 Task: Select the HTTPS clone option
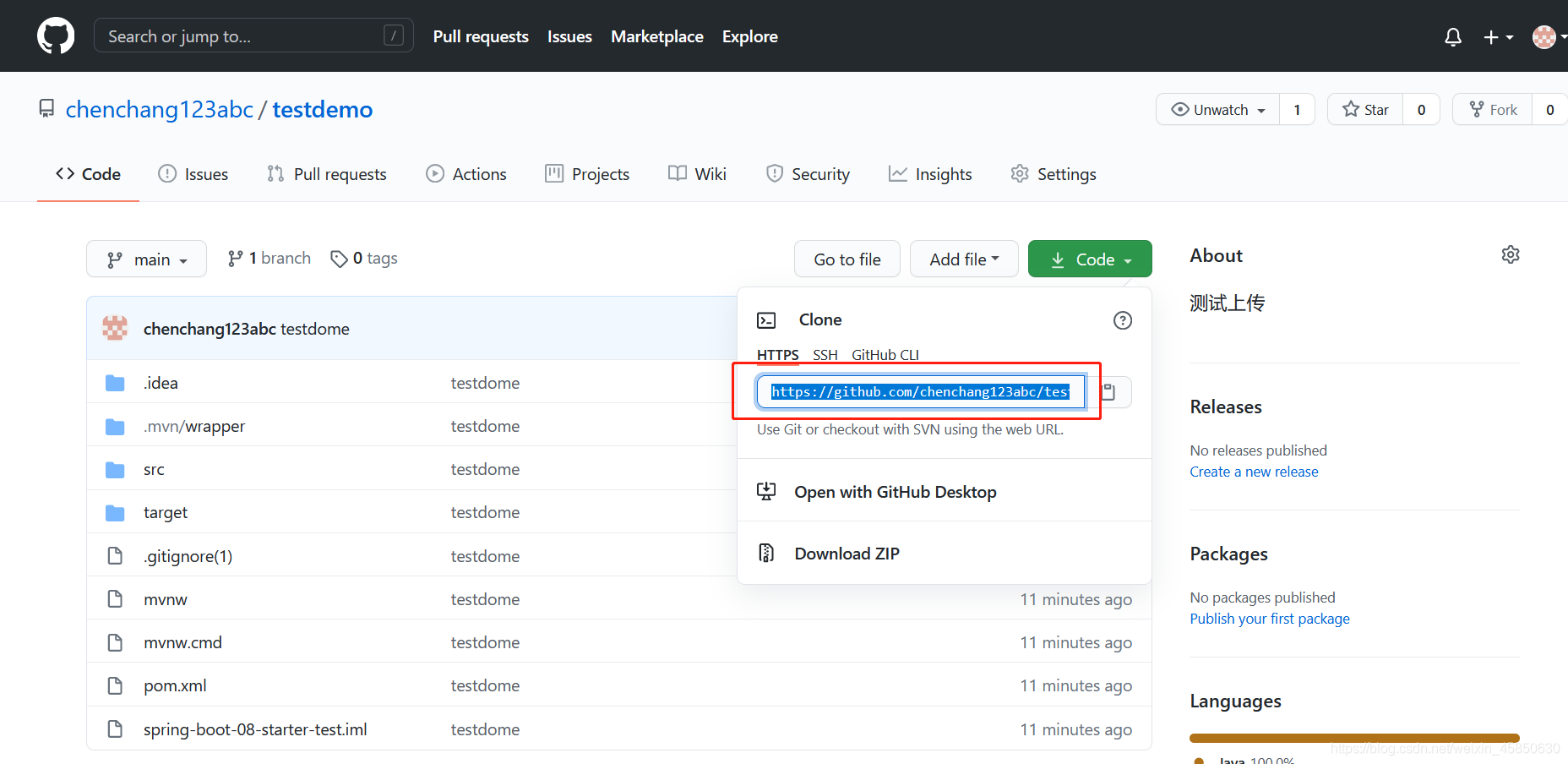[778, 355]
